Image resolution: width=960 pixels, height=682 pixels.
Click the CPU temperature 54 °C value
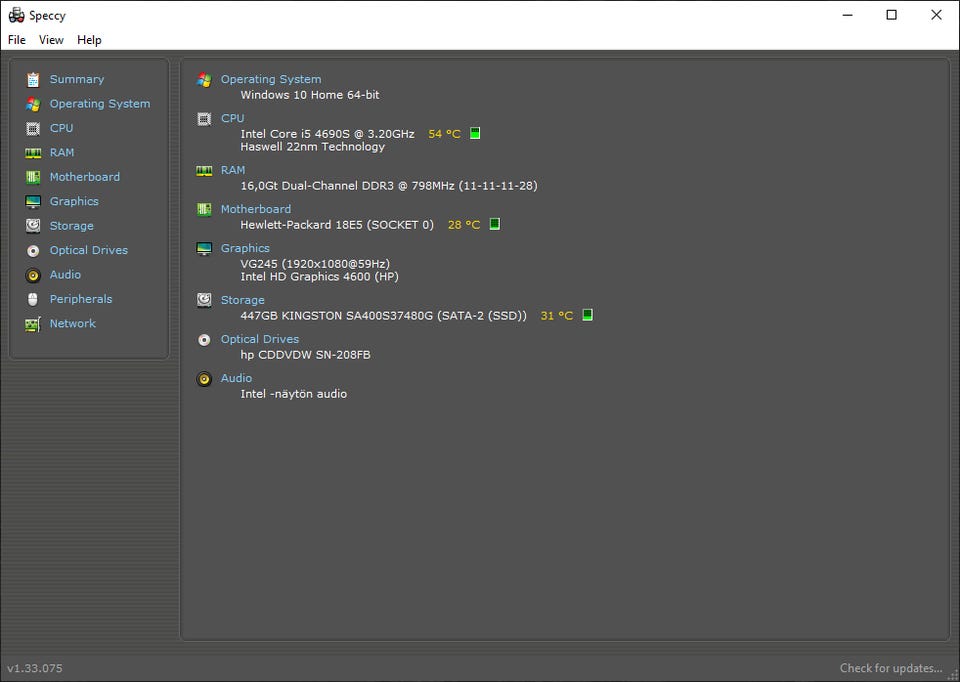tap(444, 133)
